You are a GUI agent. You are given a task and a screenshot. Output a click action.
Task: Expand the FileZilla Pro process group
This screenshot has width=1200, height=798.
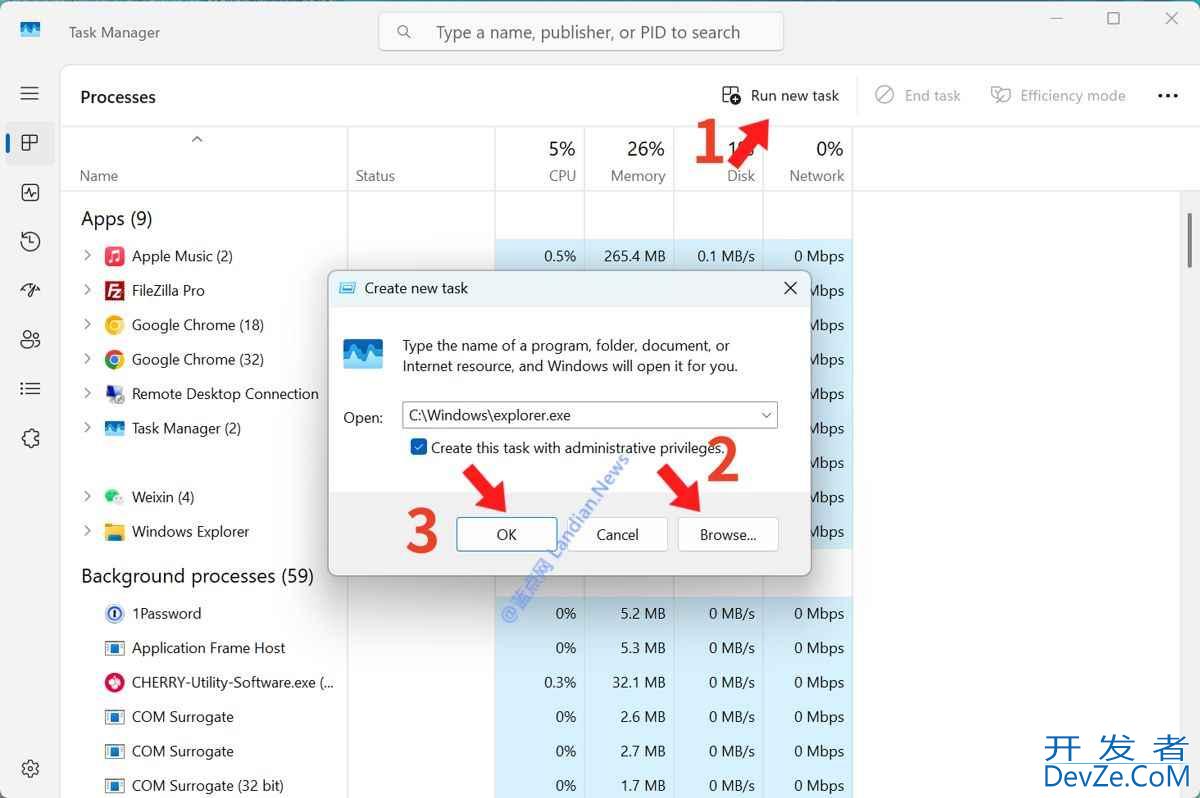click(x=88, y=290)
